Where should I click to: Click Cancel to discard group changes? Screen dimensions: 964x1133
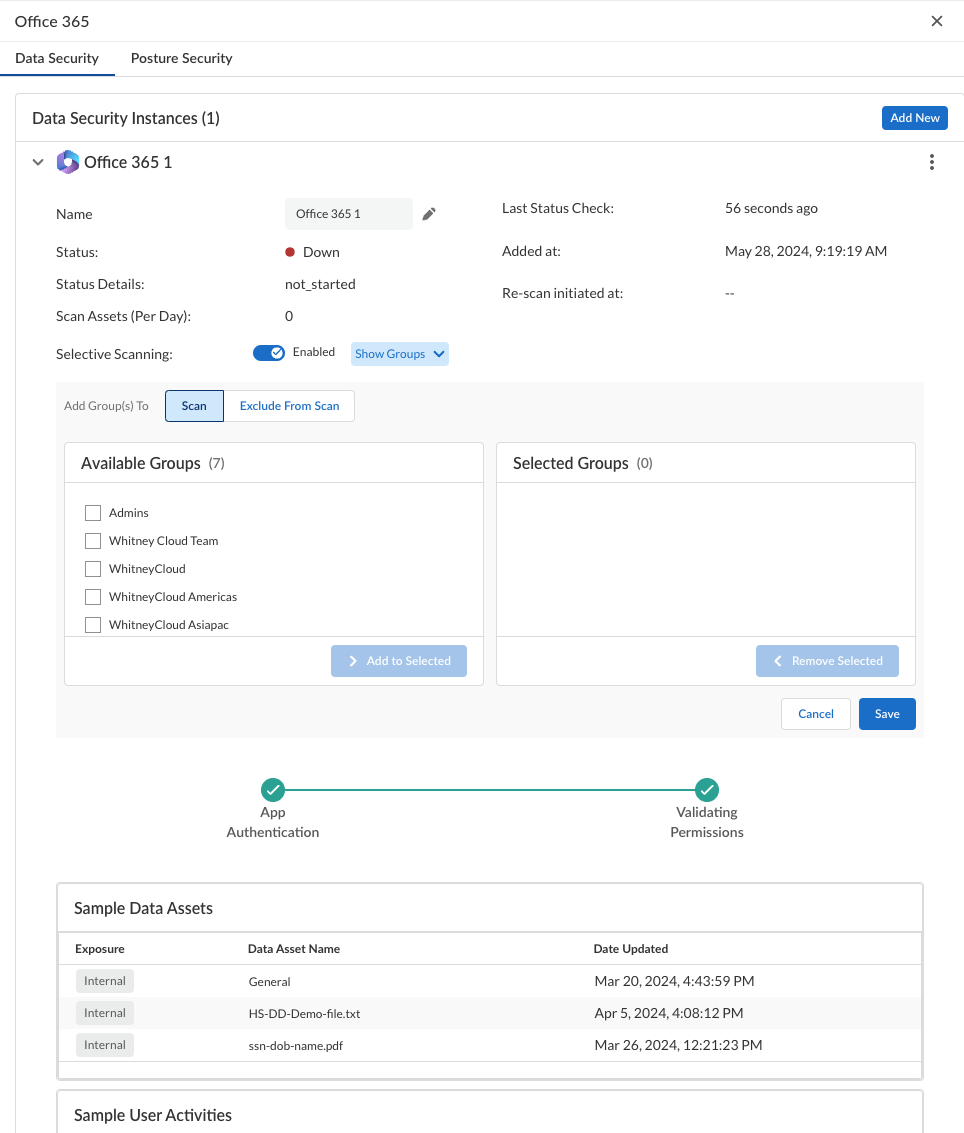click(815, 714)
